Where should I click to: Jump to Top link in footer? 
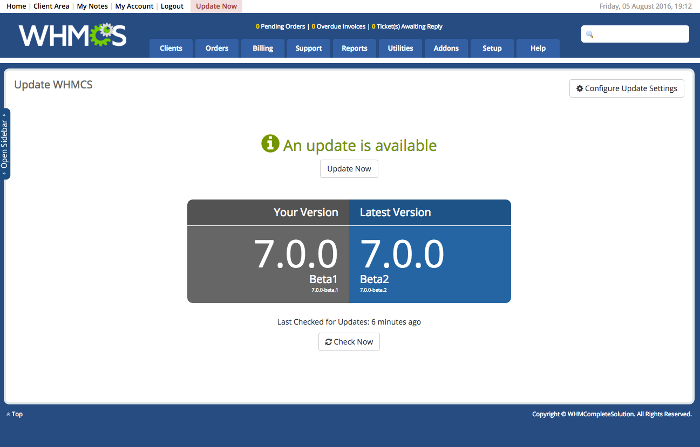pyautogui.click(x=14, y=414)
